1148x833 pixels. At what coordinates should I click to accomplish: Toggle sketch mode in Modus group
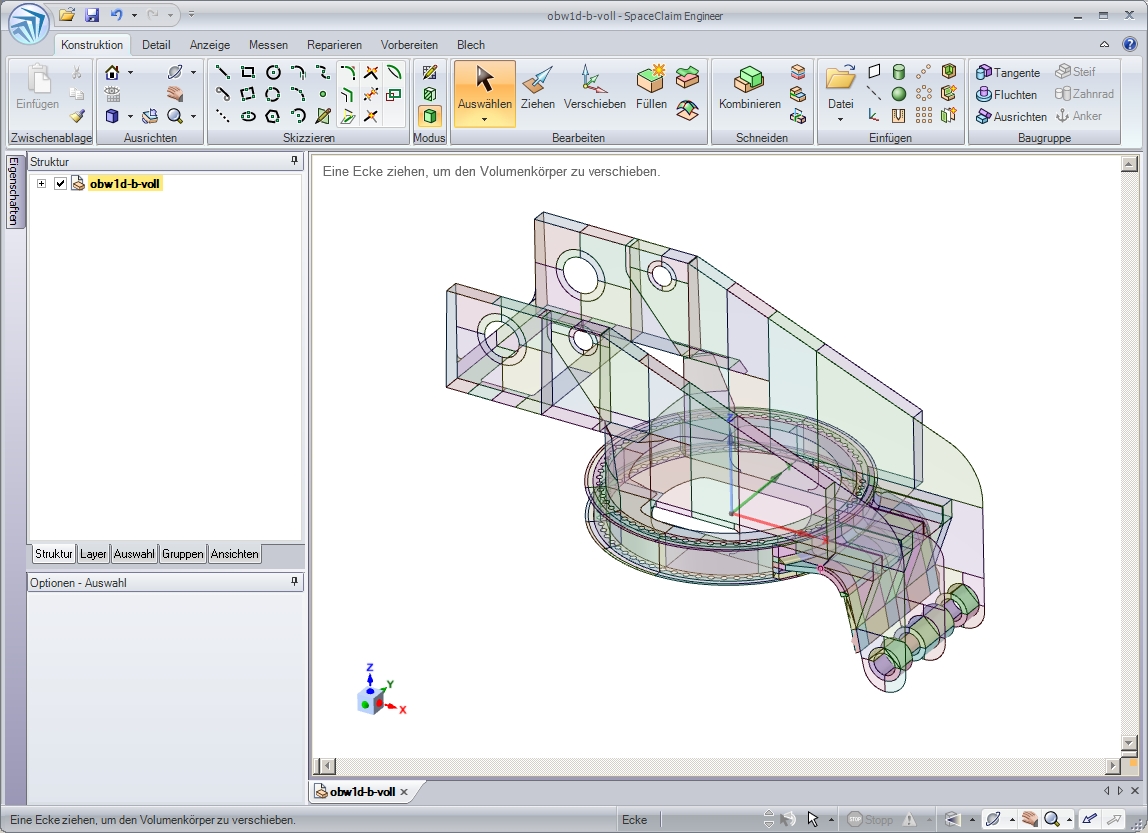coord(429,72)
